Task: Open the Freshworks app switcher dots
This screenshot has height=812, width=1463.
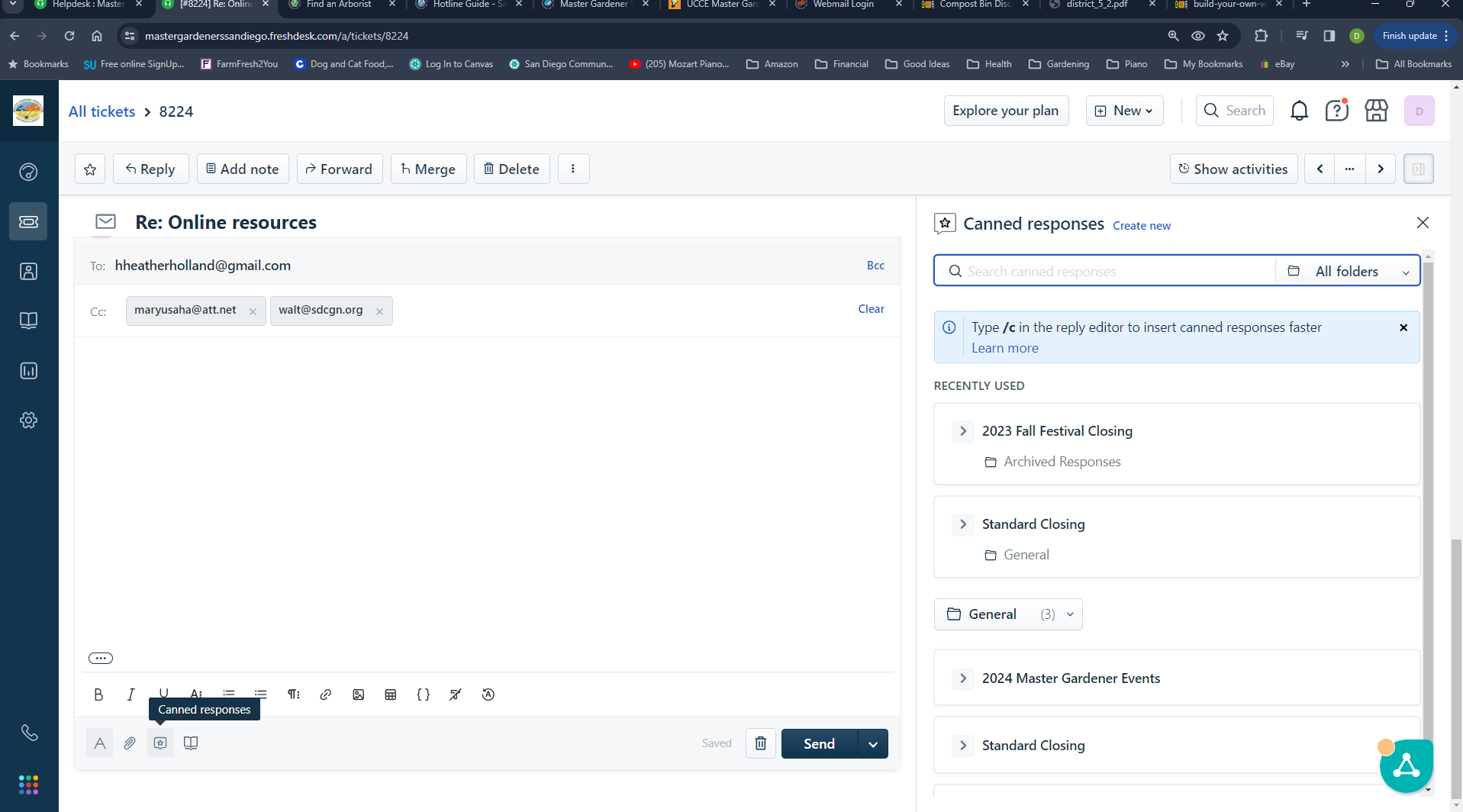Action: coord(28,785)
